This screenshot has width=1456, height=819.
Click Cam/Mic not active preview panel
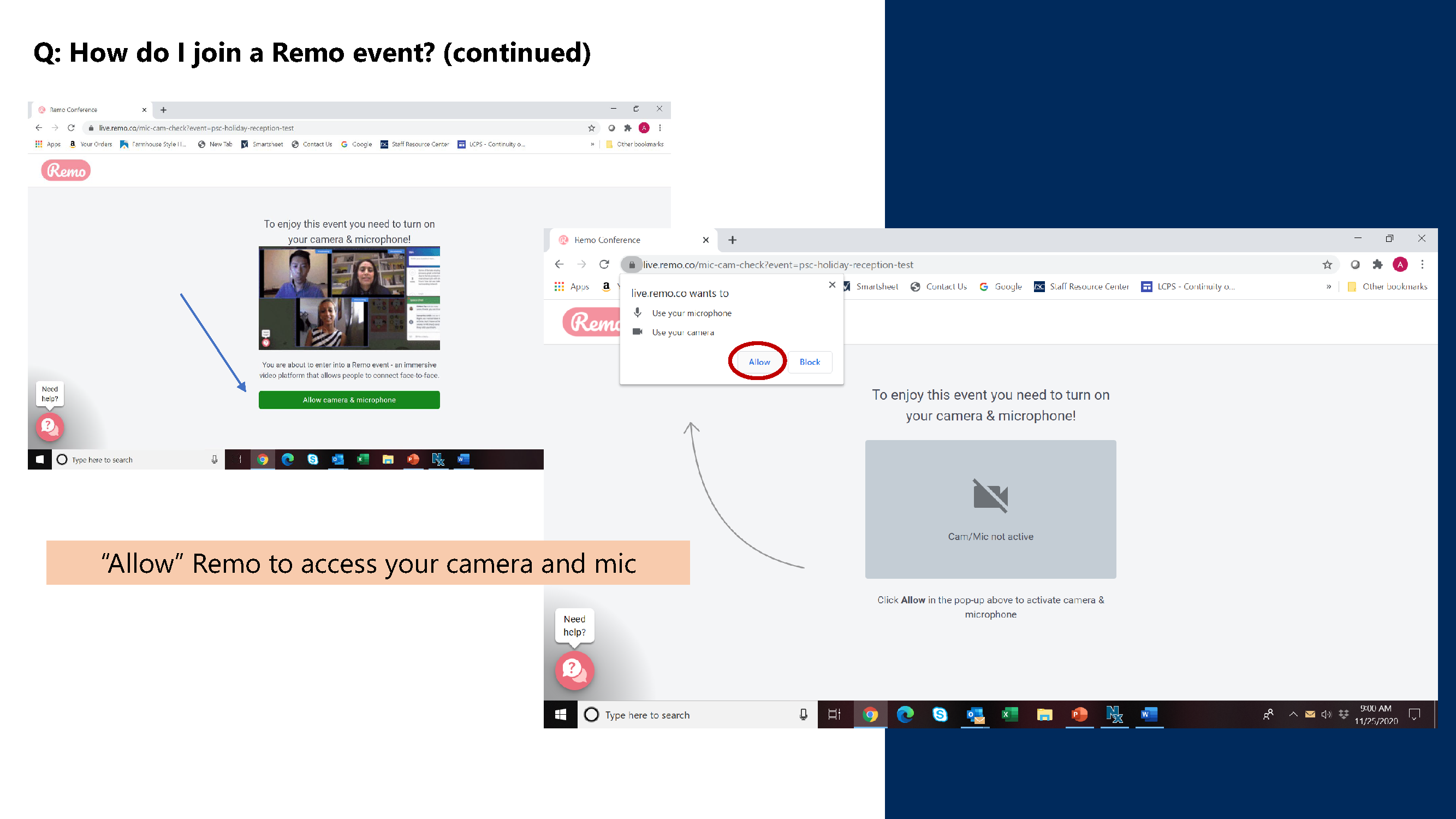(x=990, y=509)
